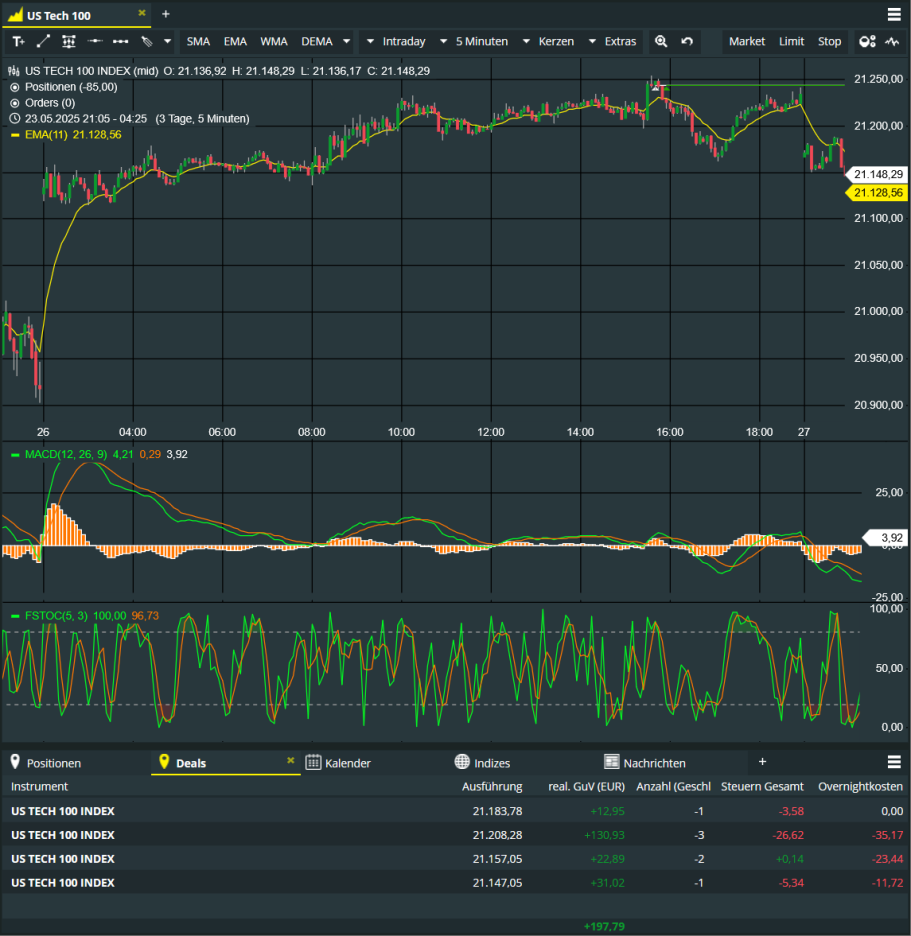The width and height of the screenshot is (911, 936).
Task: Open the 5 Minuten interval dropdown
Action: click(474, 41)
